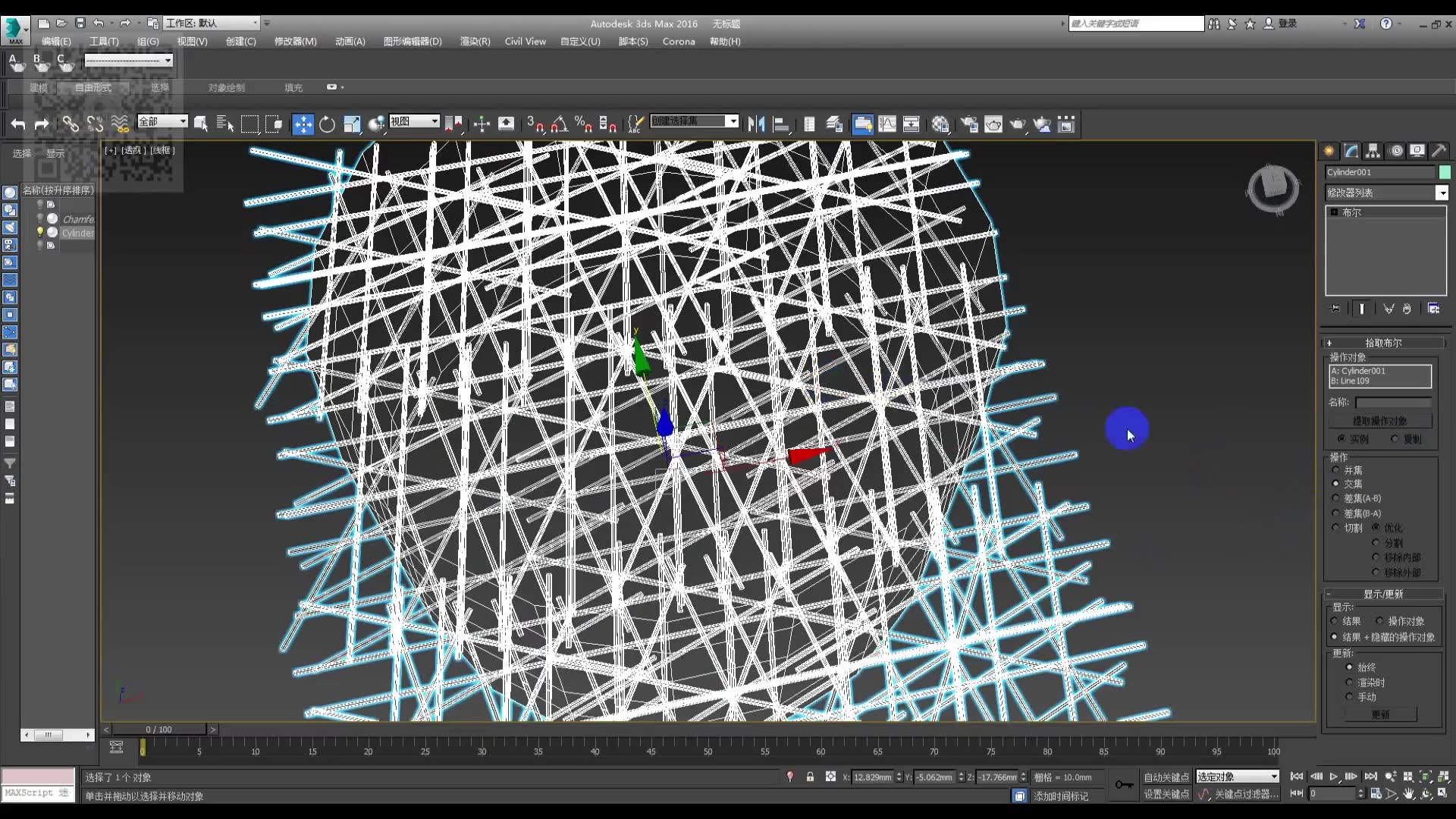Click the Select by Name icon
Image resolution: width=1456 pixels, height=819 pixels.
(224, 124)
